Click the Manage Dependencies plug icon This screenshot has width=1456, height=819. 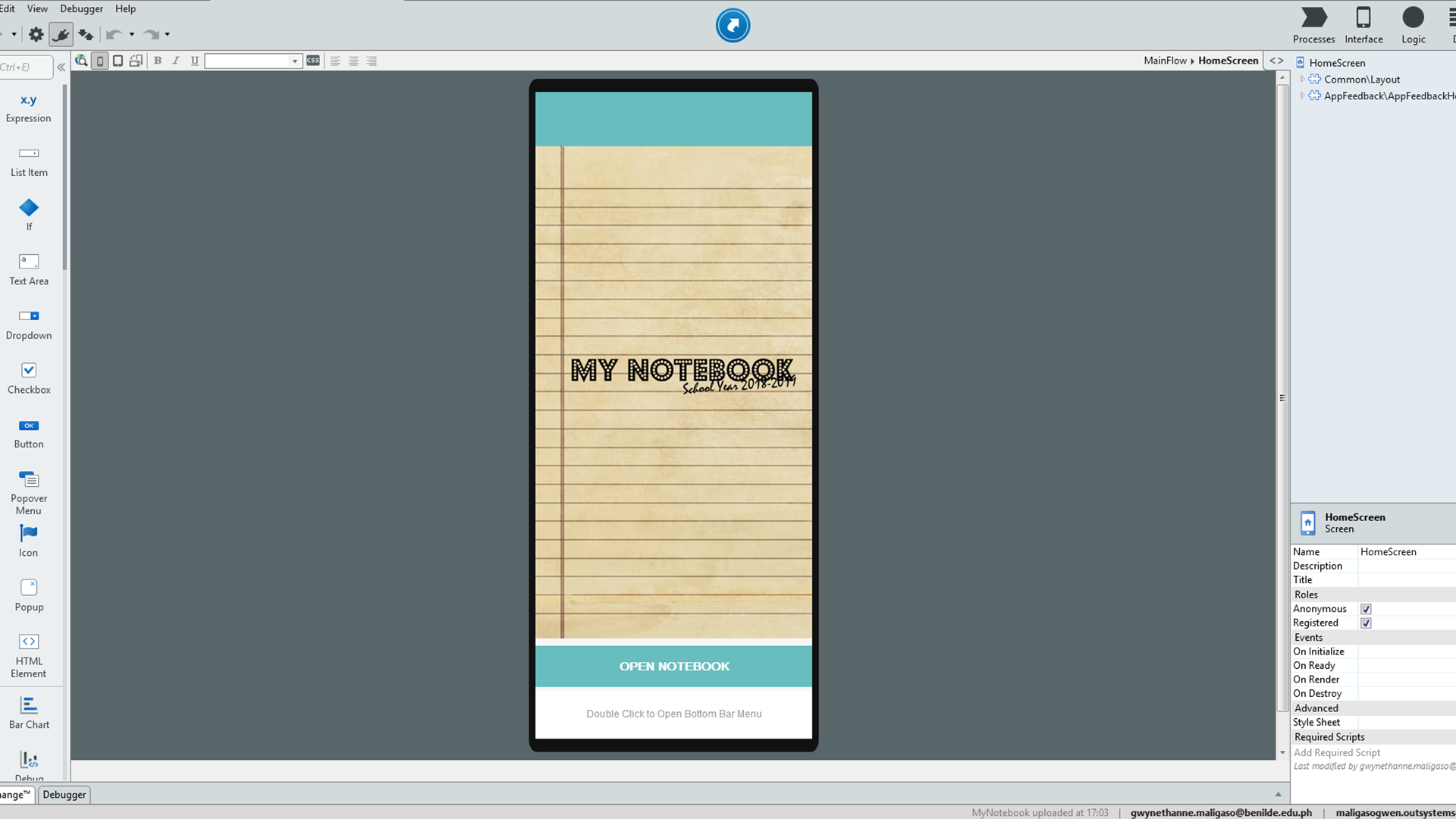click(61, 34)
